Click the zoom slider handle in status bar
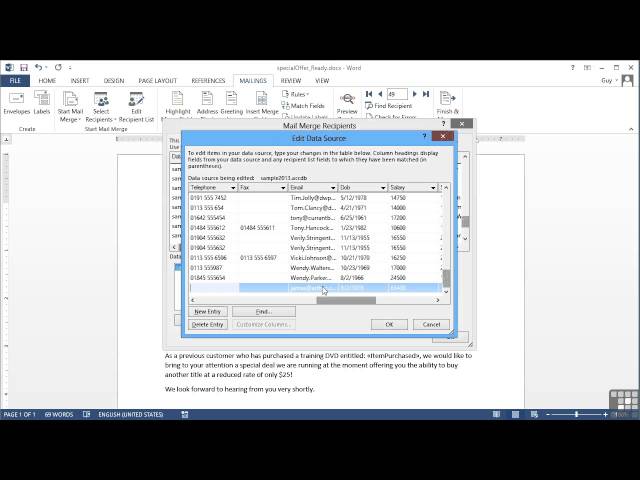Viewport: 640px width, 480px height. click(x=576, y=415)
